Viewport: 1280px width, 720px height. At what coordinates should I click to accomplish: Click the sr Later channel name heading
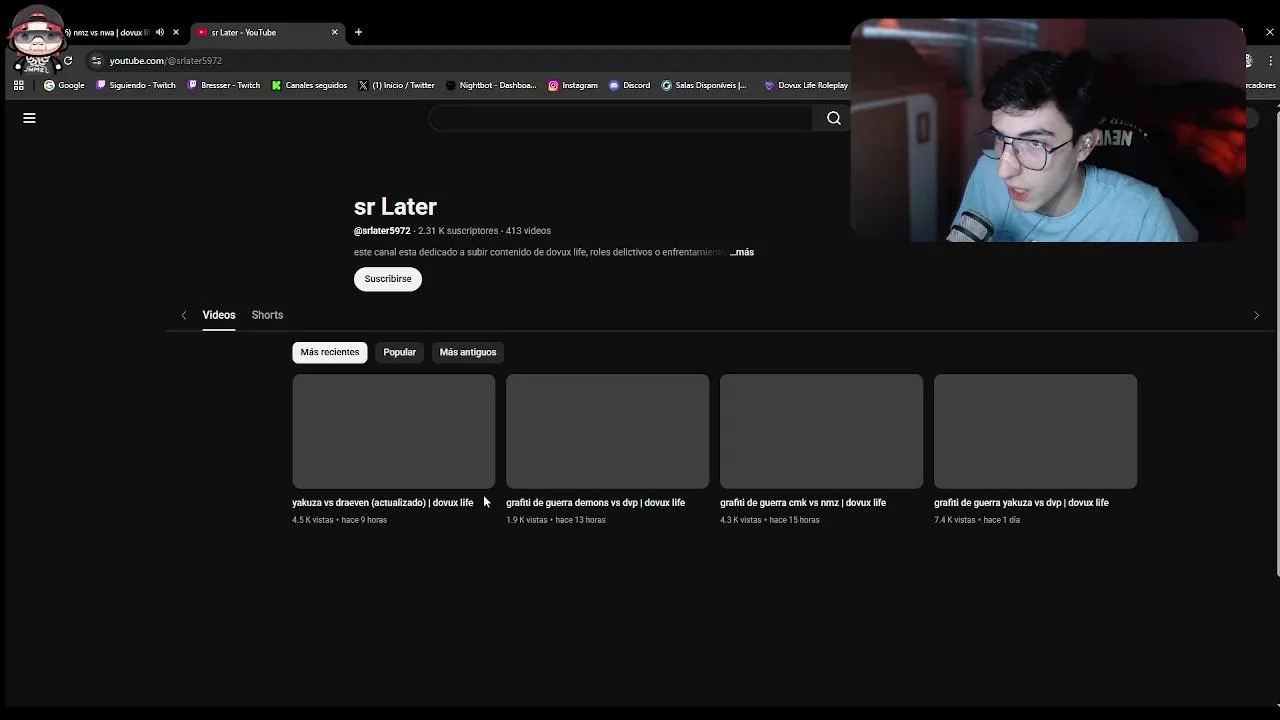[x=395, y=207]
